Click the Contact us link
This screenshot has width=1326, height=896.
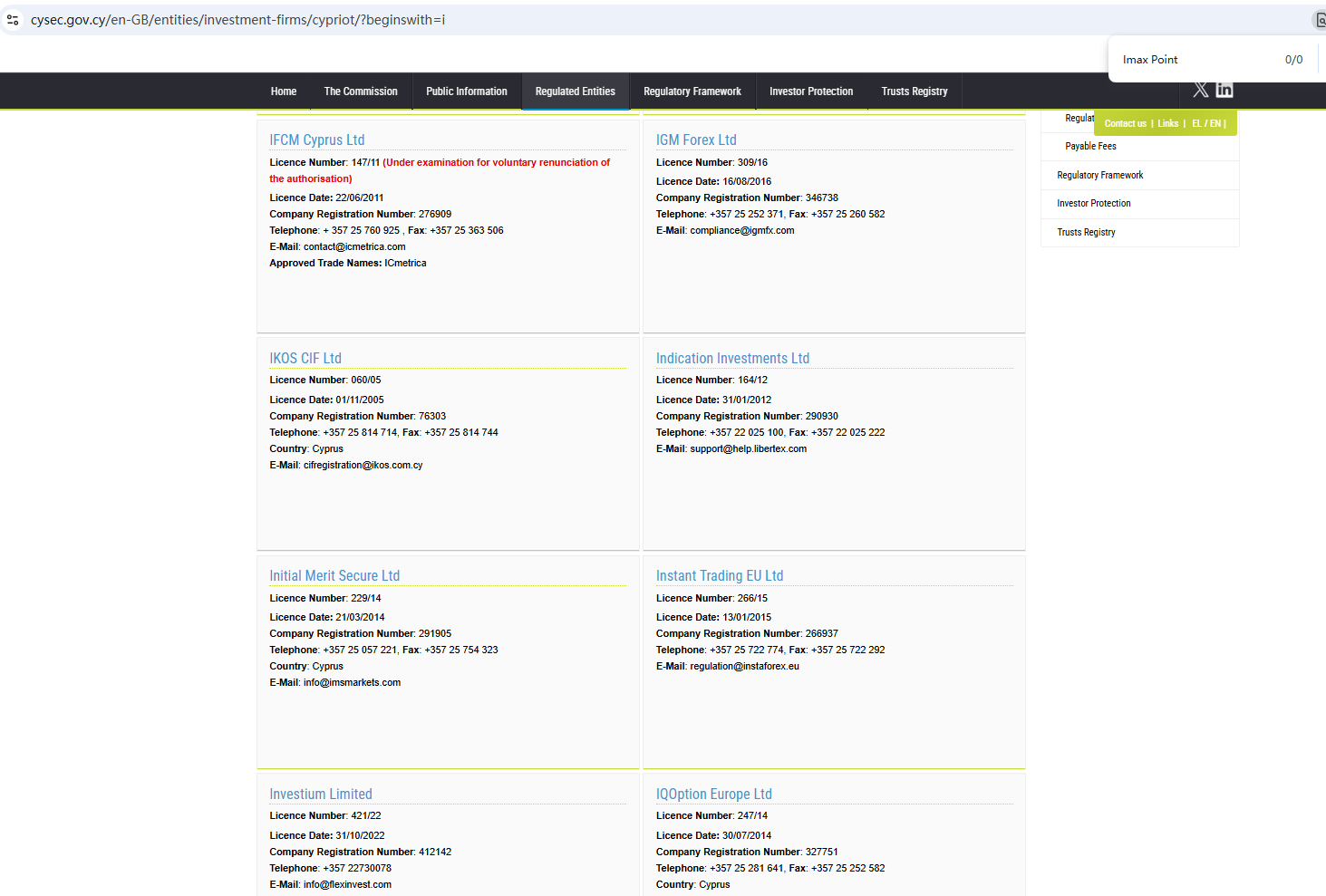click(x=1125, y=124)
